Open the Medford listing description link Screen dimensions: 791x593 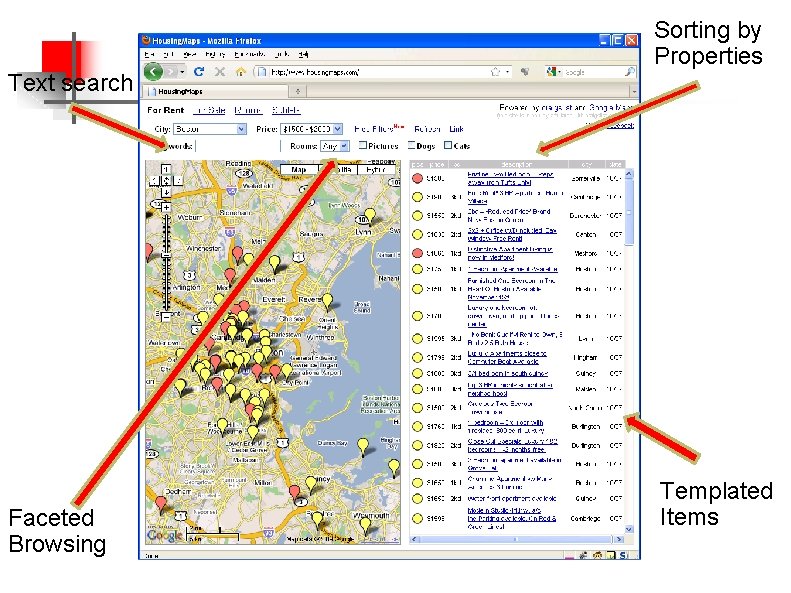pyautogui.click(x=510, y=253)
